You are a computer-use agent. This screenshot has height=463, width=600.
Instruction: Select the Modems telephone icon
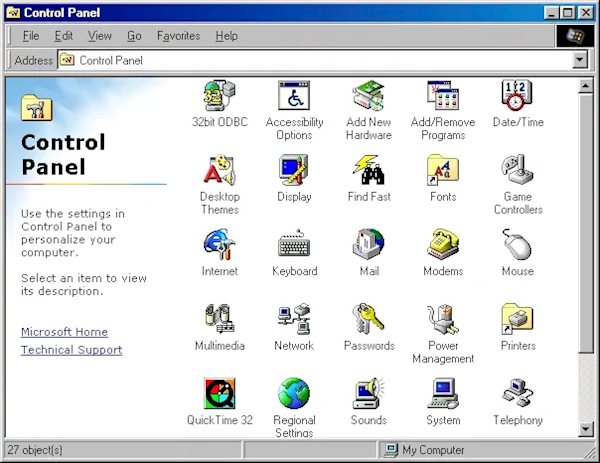coord(443,245)
